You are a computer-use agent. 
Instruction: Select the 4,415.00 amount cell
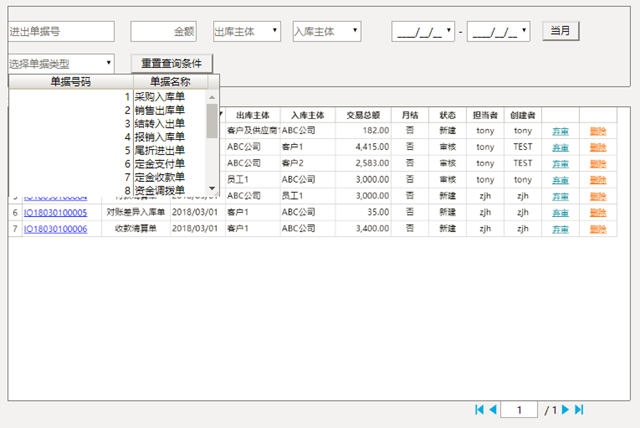[363, 147]
